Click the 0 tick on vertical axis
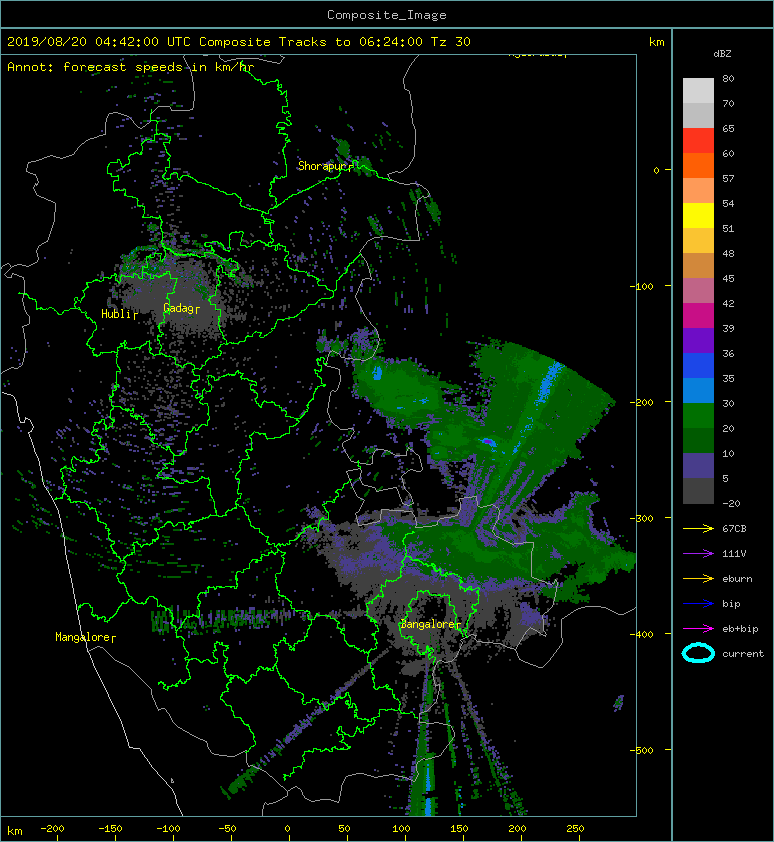 pos(656,170)
